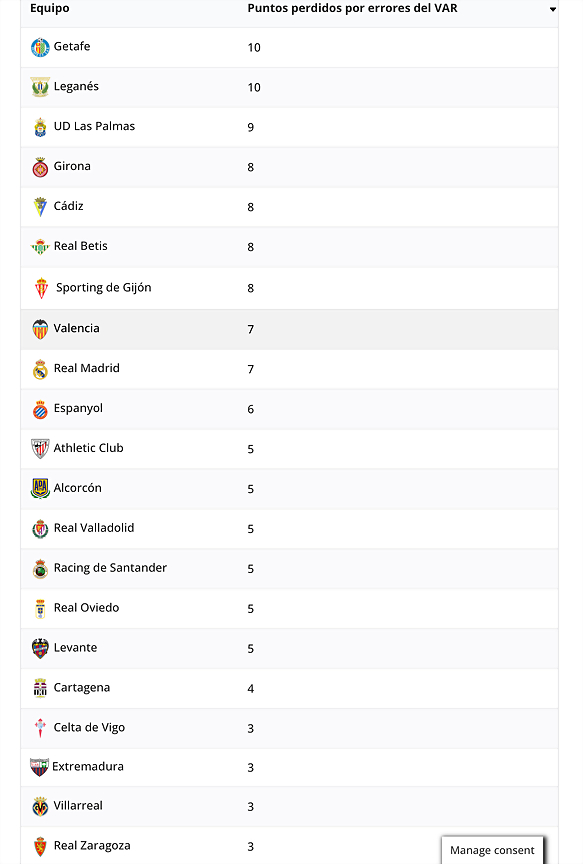Select the Celta de Vigo row name
583x864 pixels.
pyautogui.click(x=89, y=727)
